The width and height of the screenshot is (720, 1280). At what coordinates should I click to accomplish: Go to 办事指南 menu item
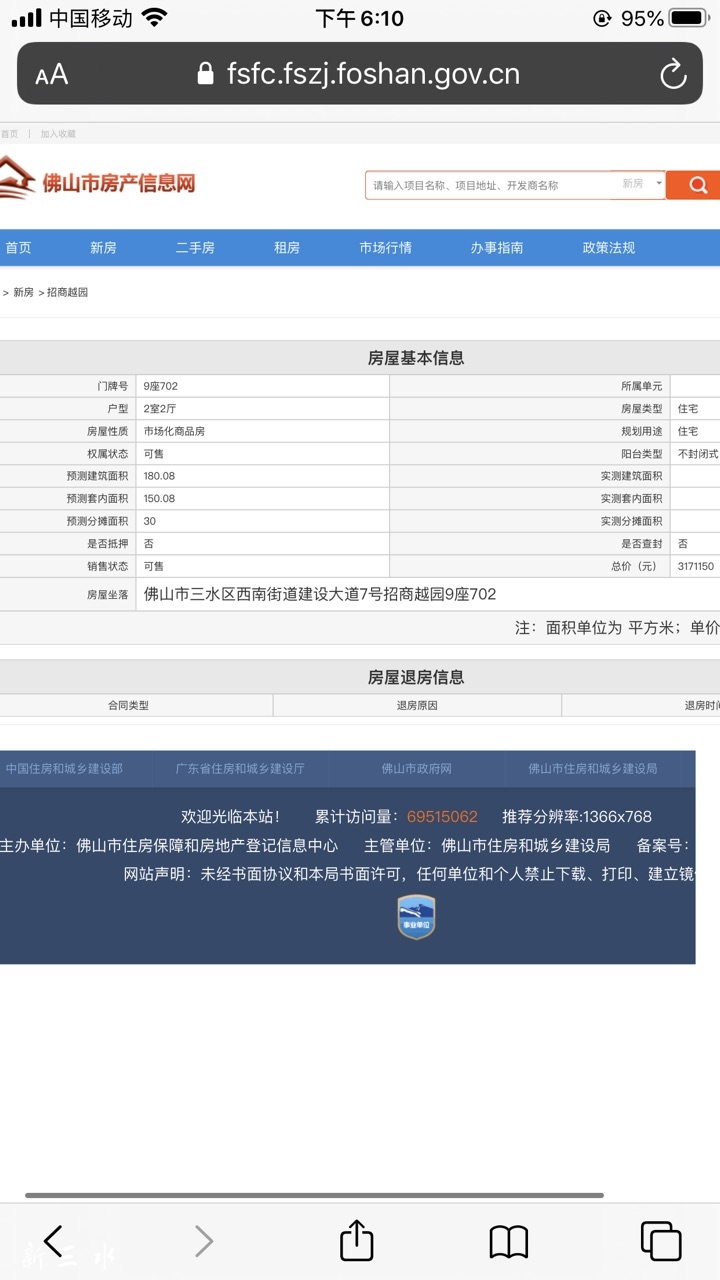pos(497,248)
